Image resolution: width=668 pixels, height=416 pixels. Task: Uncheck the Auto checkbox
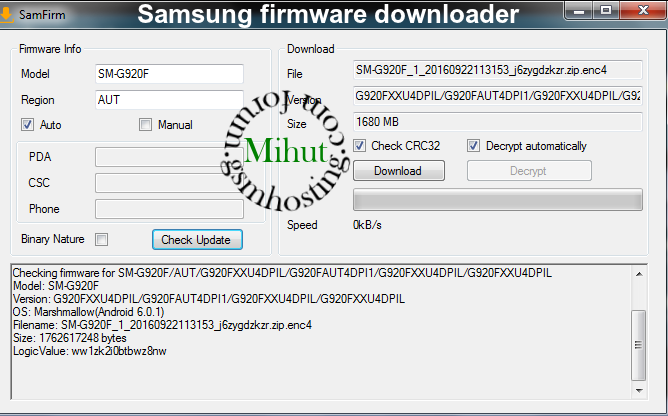pyautogui.click(x=28, y=124)
